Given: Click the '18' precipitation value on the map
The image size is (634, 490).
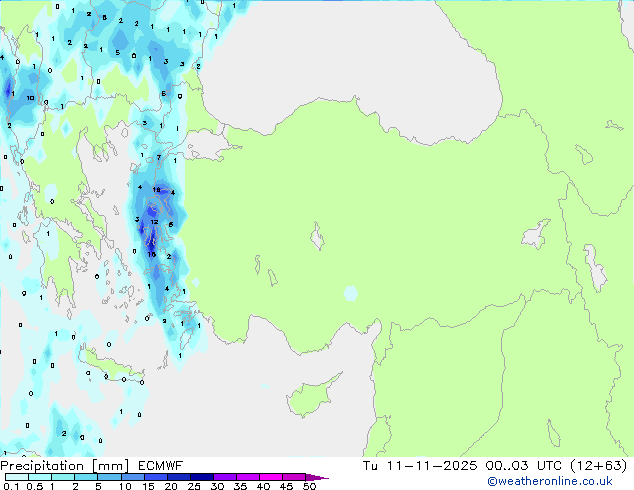Looking at the screenshot, I should coord(156,190).
